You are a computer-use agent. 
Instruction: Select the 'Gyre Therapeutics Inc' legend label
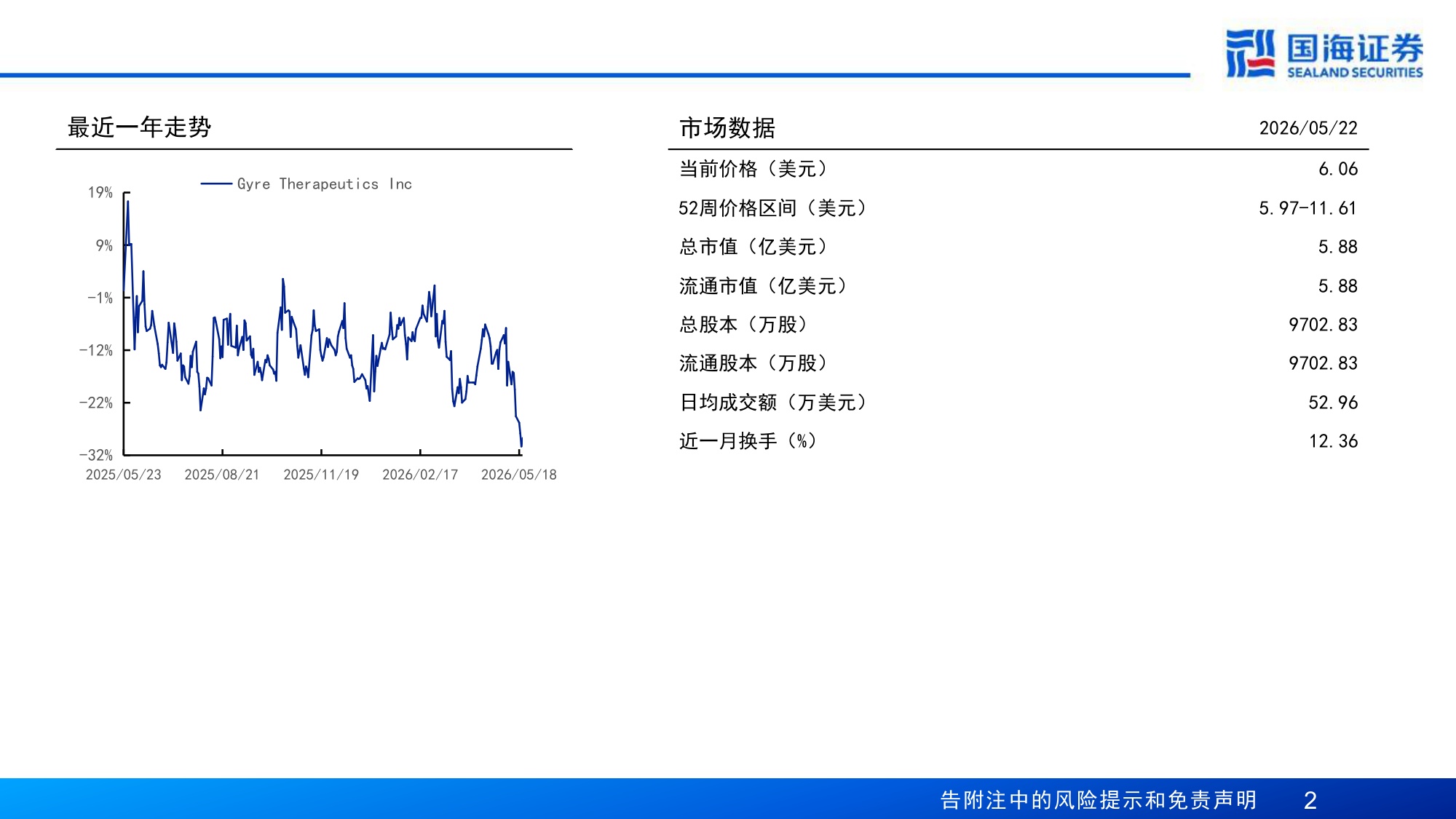[325, 184]
